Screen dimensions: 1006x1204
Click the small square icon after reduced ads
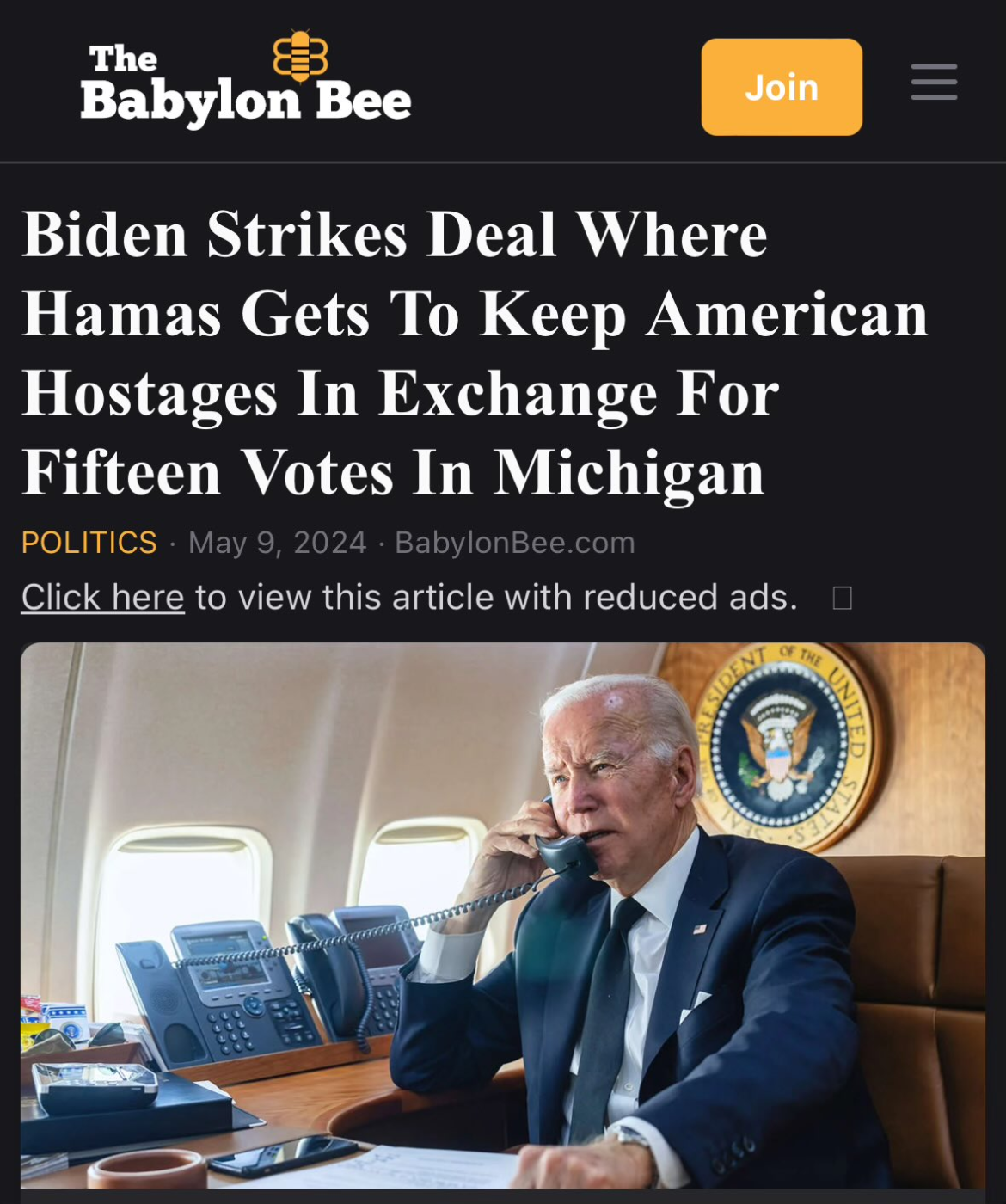(x=843, y=598)
